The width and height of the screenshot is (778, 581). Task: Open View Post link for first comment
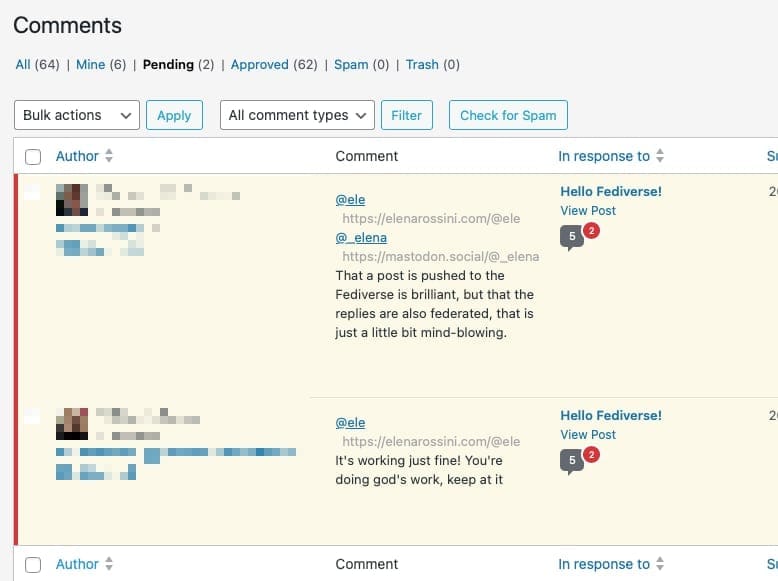click(x=588, y=210)
